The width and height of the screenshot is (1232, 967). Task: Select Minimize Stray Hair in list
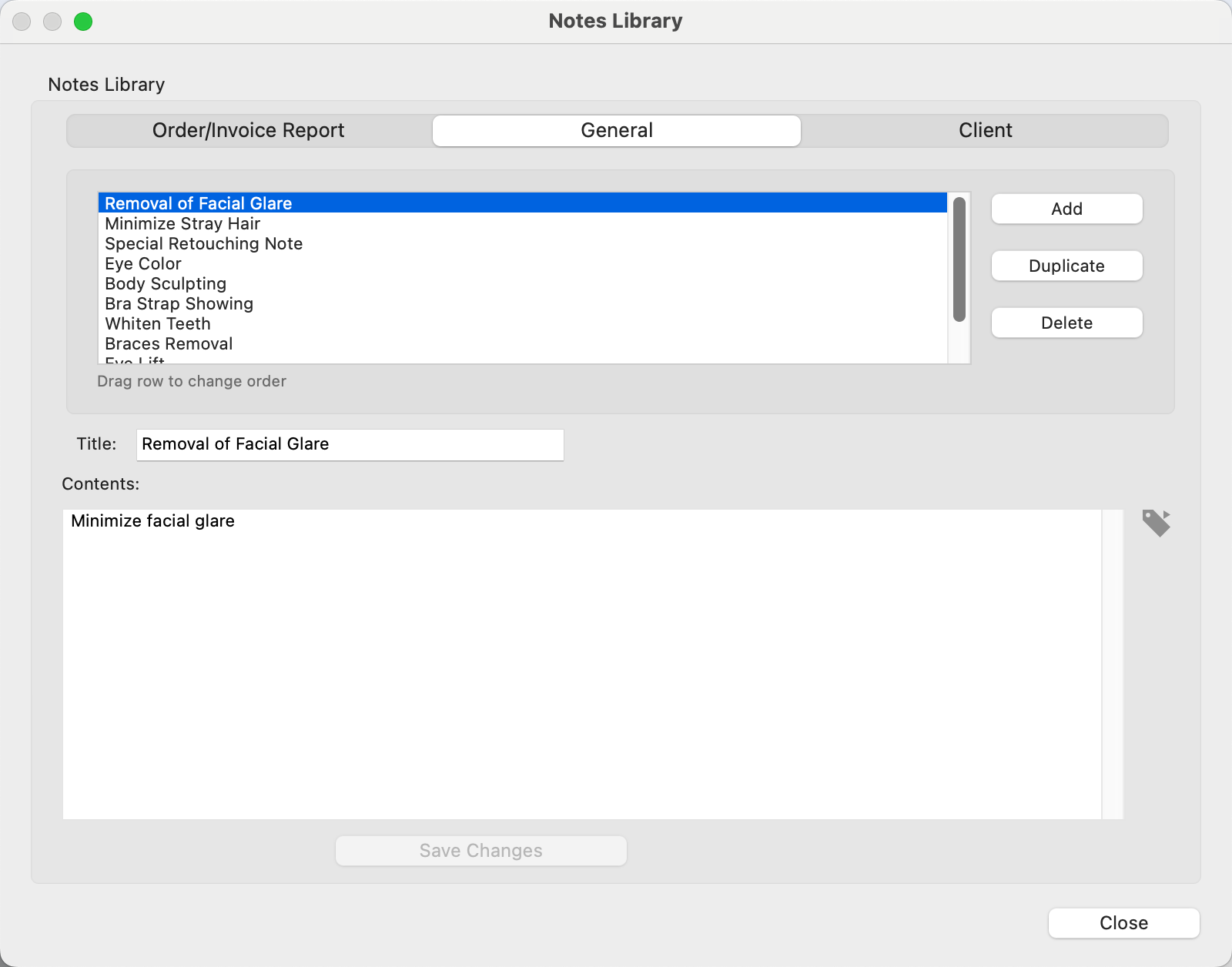point(182,224)
